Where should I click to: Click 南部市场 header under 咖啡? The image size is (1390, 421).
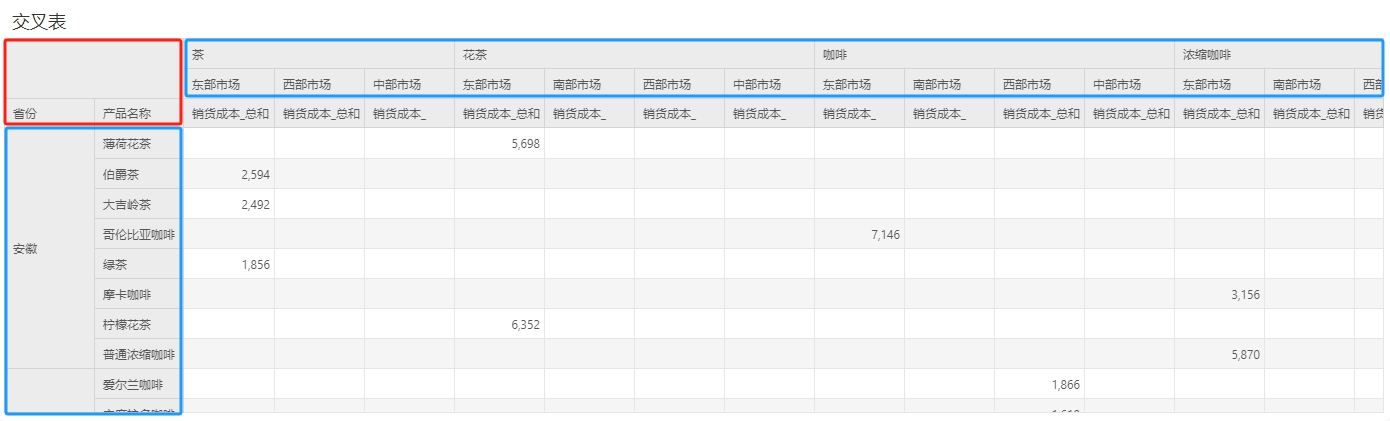(937, 84)
